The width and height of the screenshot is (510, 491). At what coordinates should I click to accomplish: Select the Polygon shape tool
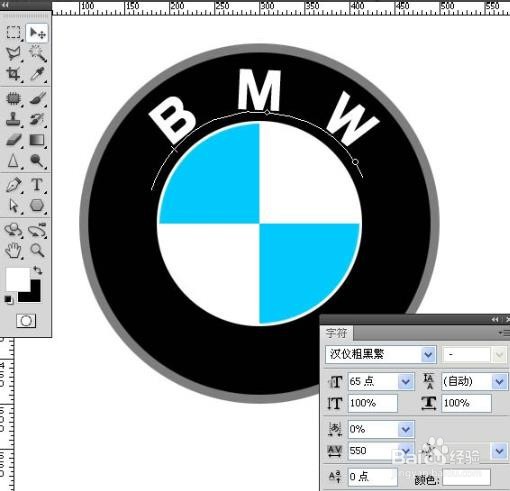pyautogui.click(x=37, y=205)
